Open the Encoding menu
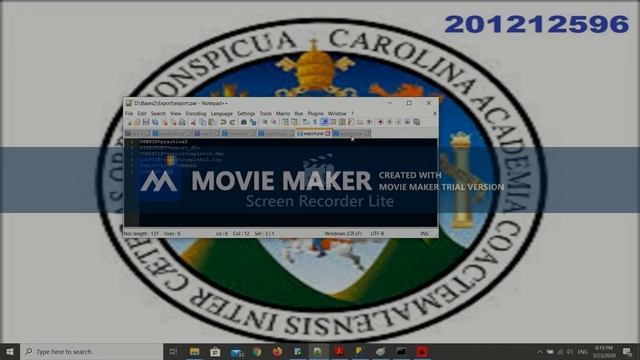Image resolution: width=640 pixels, height=360 pixels. [196, 113]
